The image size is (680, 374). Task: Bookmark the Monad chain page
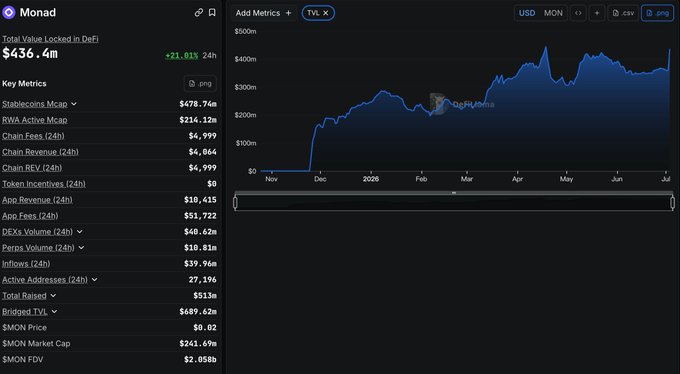coord(212,13)
